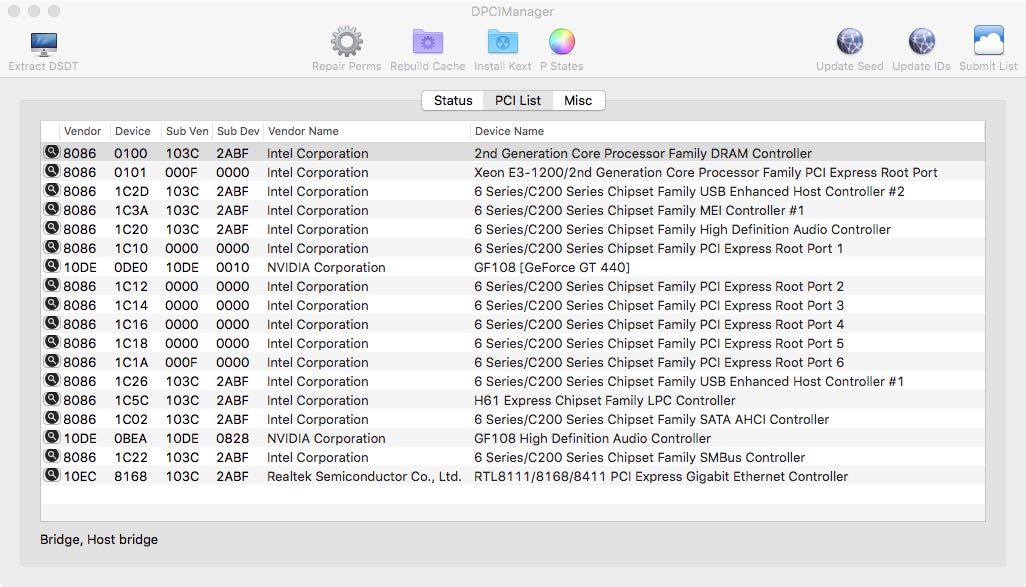Select the vendor ID 10EC cell

point(80,476)
